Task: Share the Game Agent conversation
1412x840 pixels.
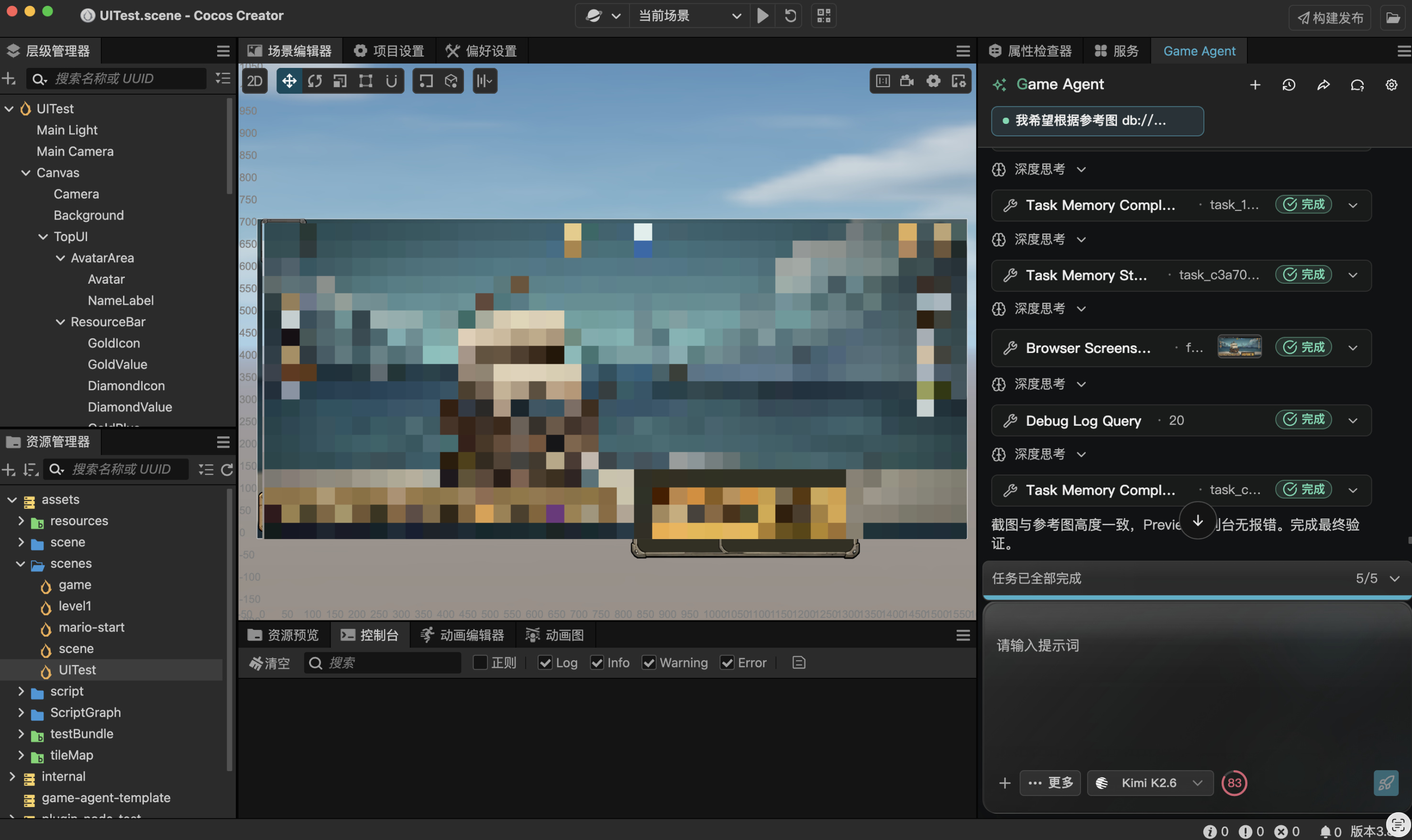Action: (x=1323, y=85)
